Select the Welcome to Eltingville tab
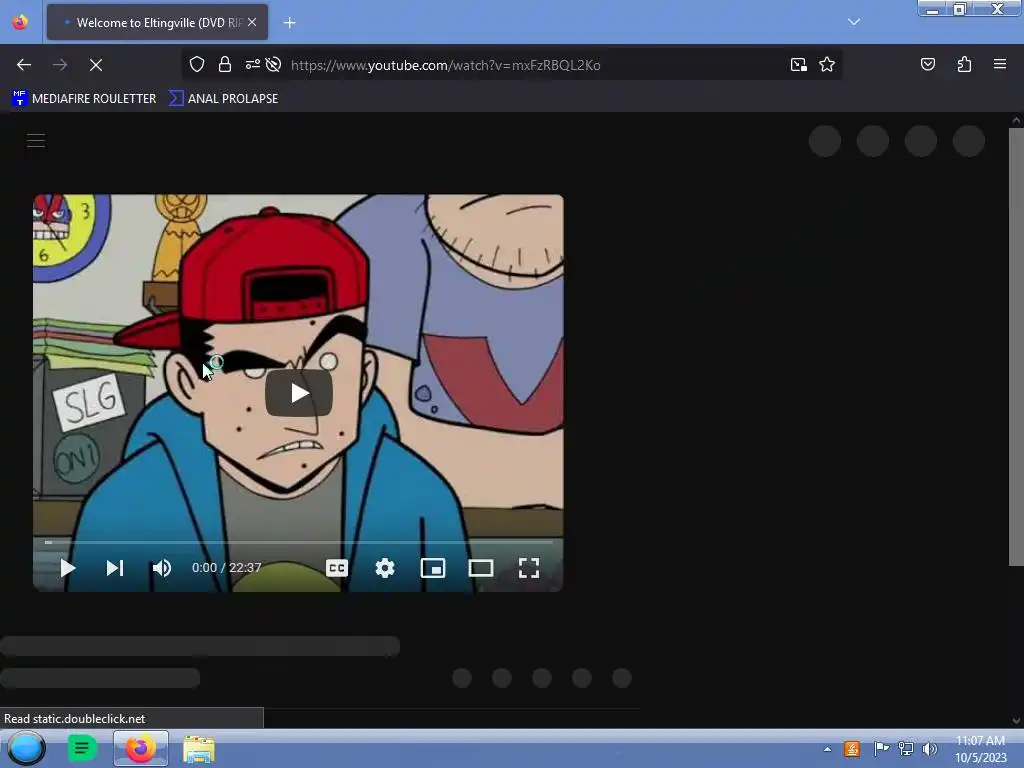Image resolution: width=1024 pixels, height=768 pixels. [x=157, y=22]
